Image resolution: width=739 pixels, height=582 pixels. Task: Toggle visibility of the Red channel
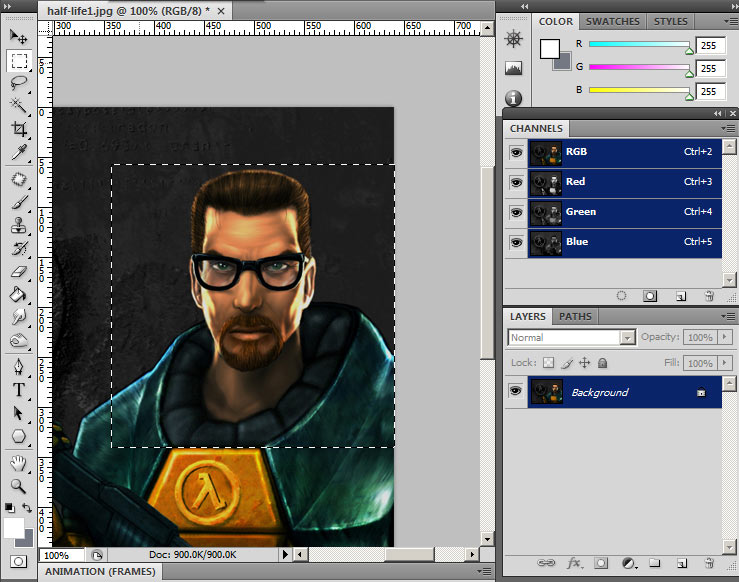pos(516,182)
